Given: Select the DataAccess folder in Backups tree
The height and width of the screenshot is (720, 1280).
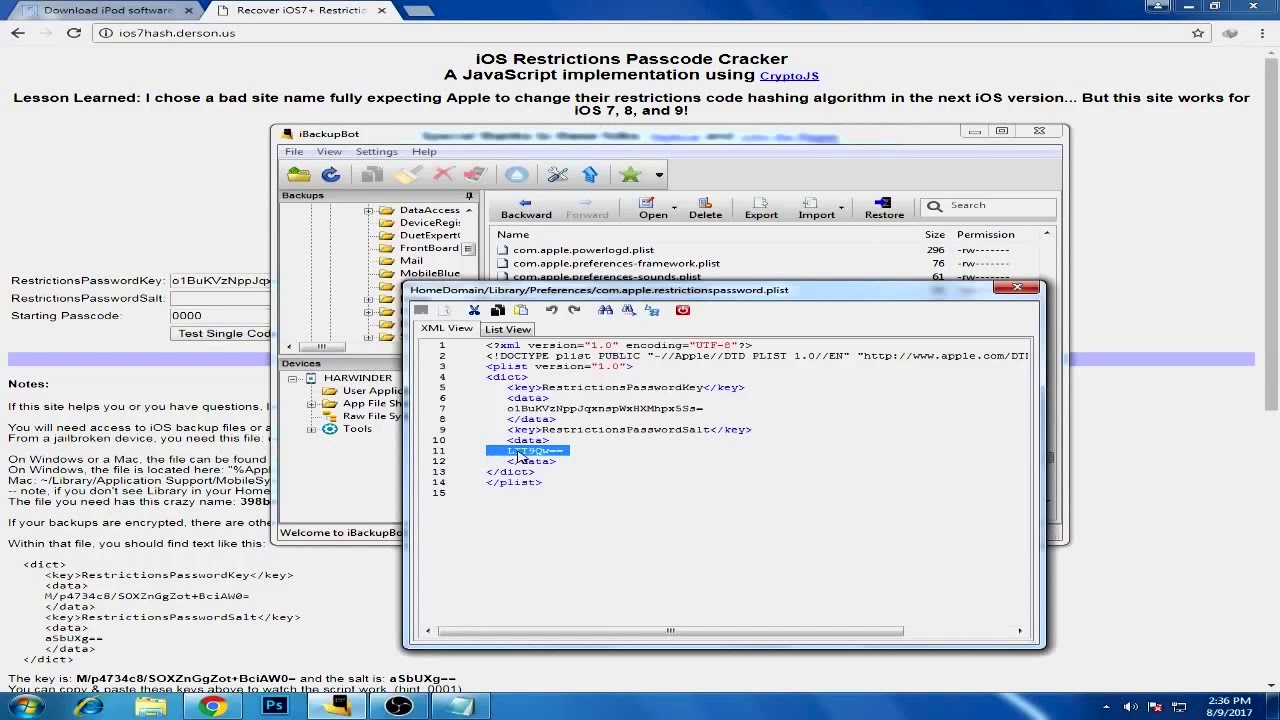Looking at the screenshot, I should click(429, 211).
